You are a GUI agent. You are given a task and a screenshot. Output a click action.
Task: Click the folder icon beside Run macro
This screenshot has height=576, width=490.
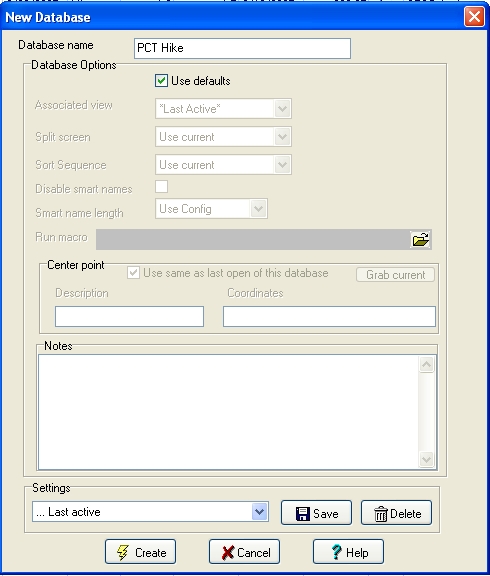point(421,240)
